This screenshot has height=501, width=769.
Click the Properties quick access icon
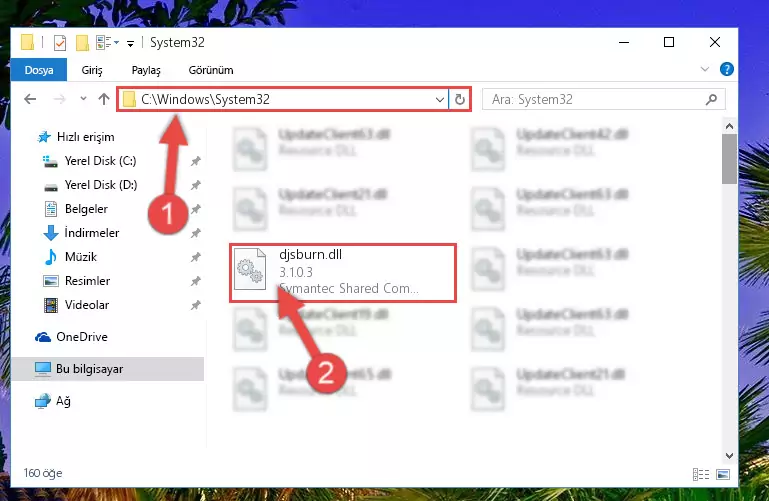tap(59, 43)
